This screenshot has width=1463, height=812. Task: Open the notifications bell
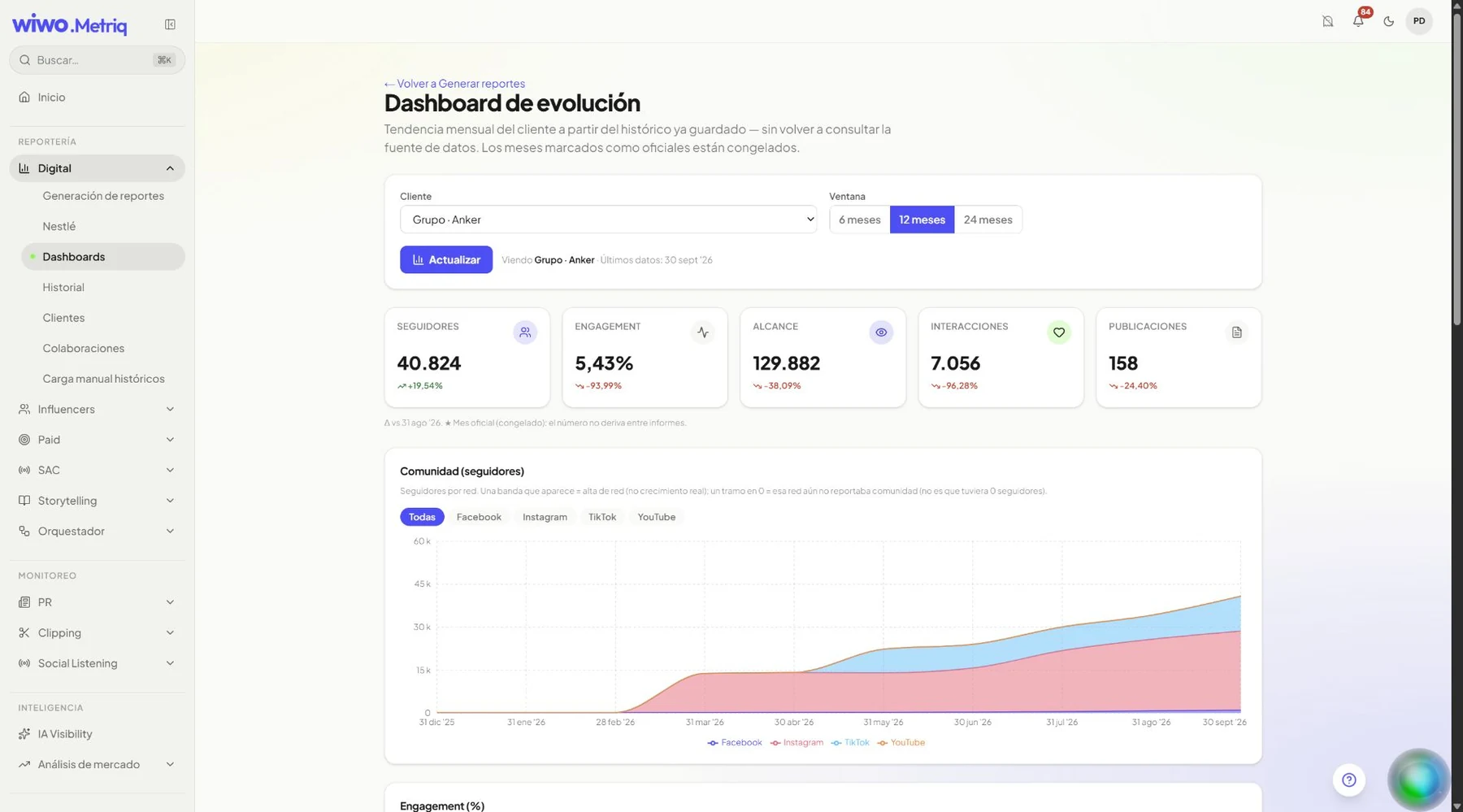pos(1358,21)
